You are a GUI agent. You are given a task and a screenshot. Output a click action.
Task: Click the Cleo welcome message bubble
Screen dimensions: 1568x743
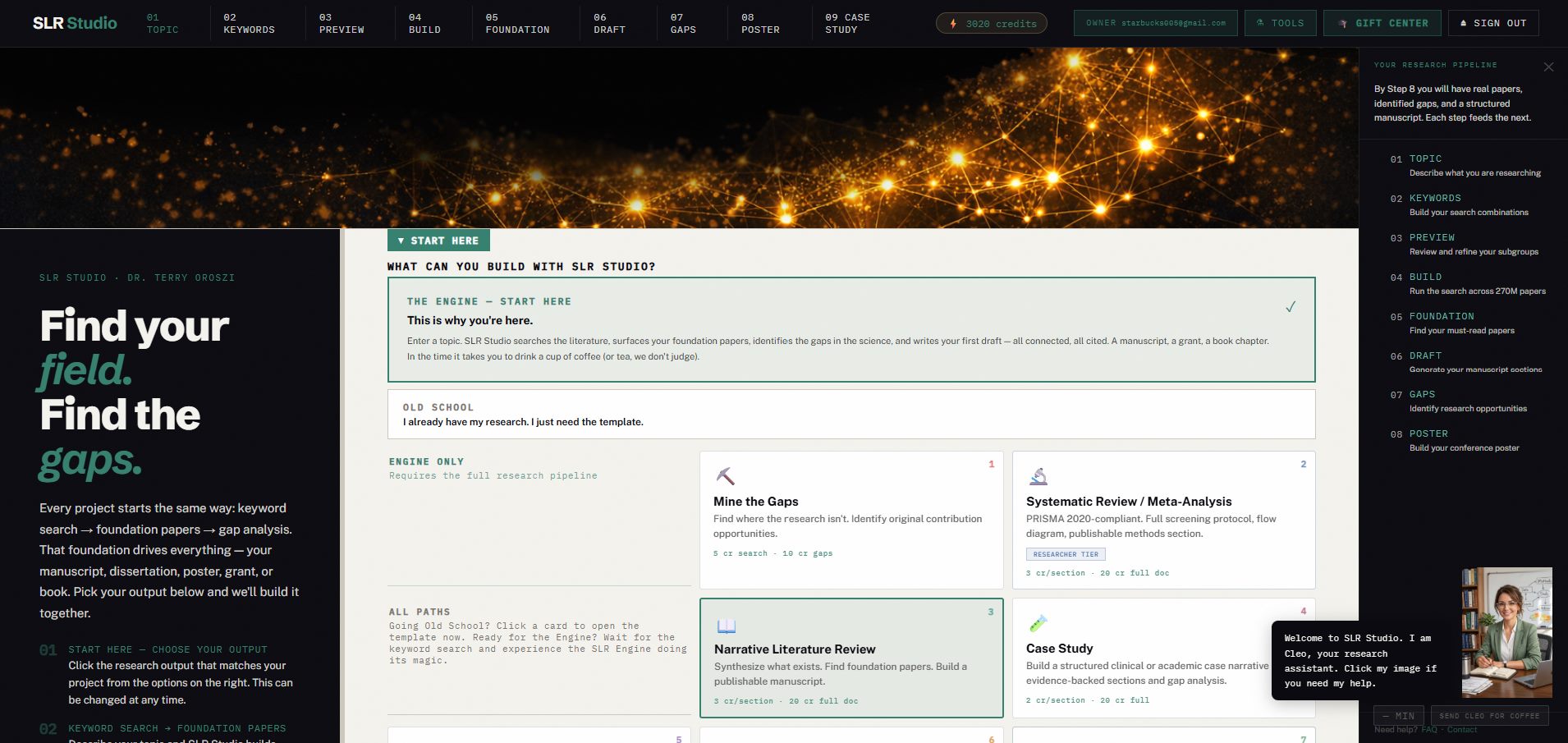pyautogui.click(x=1363, y=660)
